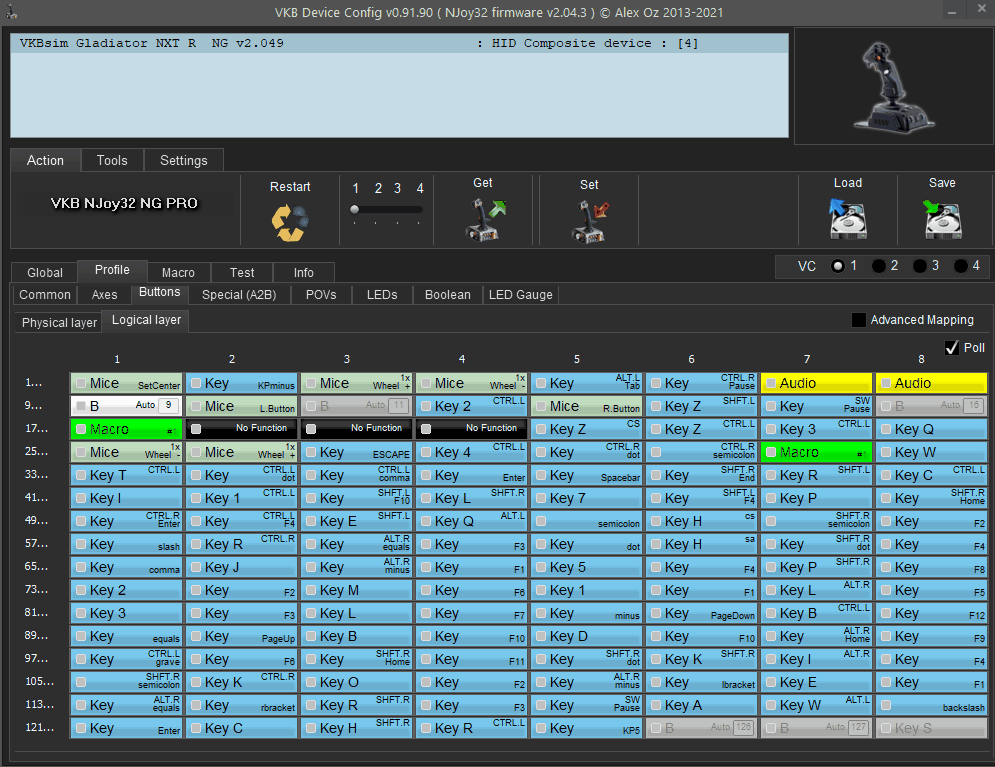This screenshot has height=767, width=995.
Task: Click the Restart recycle icon
Action: click(290, 222)
